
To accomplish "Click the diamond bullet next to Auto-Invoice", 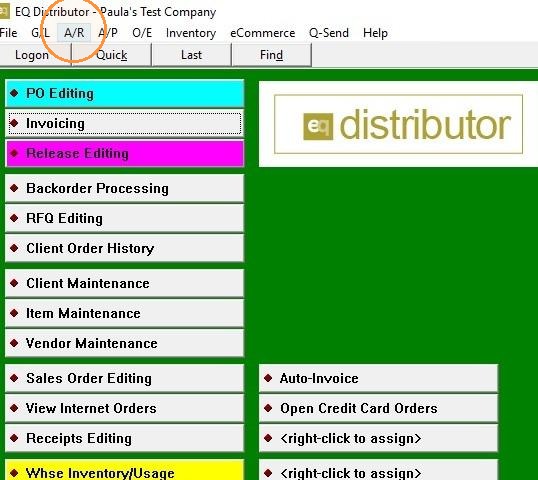I will pos(268,378).
